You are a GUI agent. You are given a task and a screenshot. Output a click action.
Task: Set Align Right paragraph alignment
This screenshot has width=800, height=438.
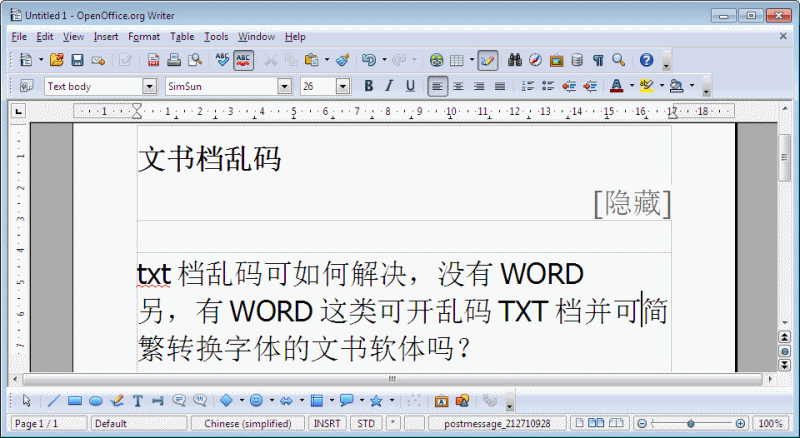pyautogui.click(x=479, y=86)
